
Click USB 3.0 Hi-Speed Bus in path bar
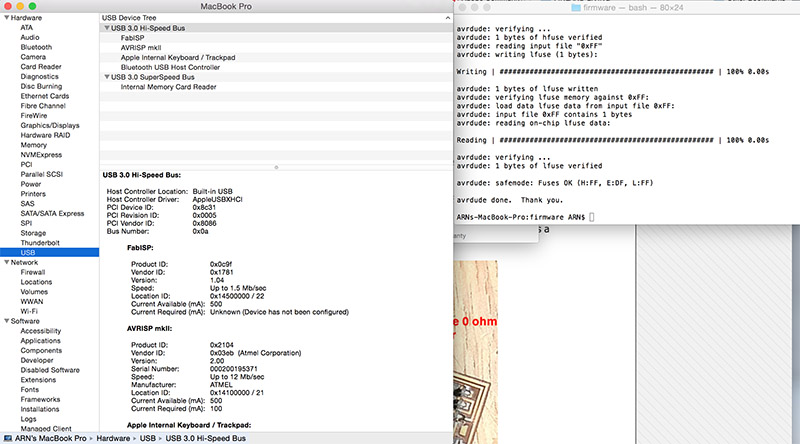tap(205, 438)
